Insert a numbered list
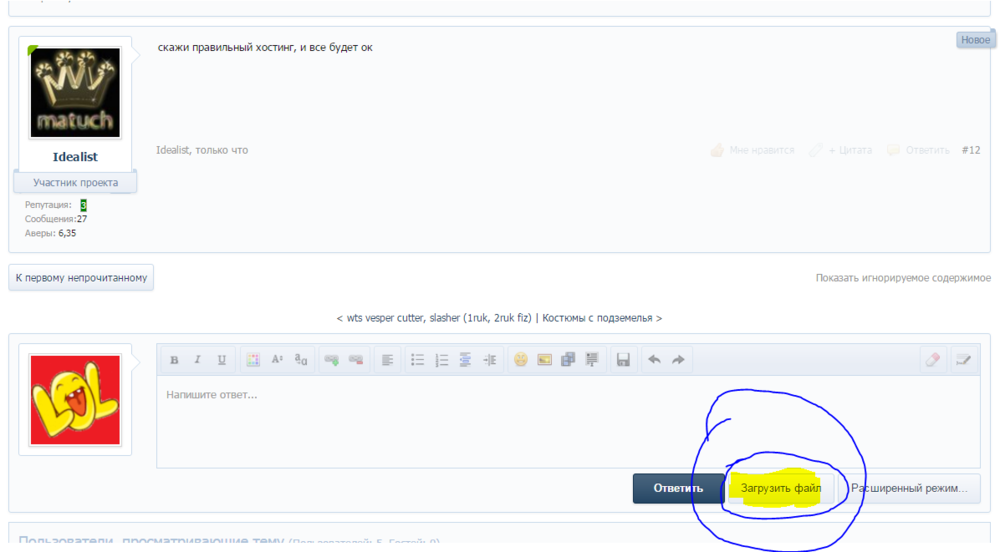 442,360
